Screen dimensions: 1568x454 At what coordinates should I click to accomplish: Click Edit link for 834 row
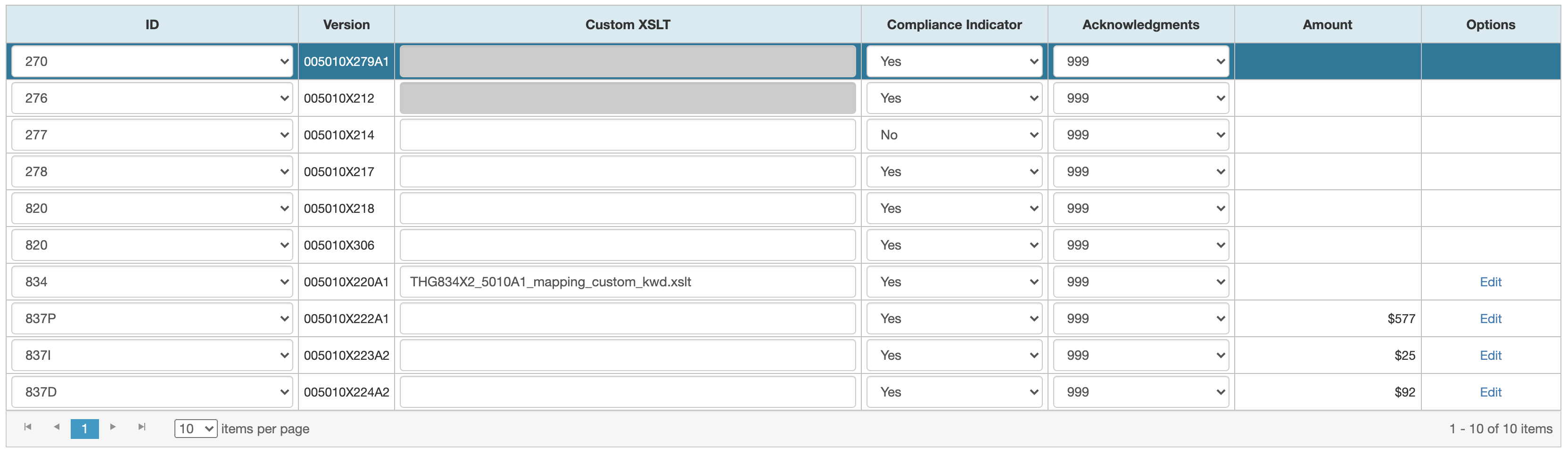[x=1490, y=282]
